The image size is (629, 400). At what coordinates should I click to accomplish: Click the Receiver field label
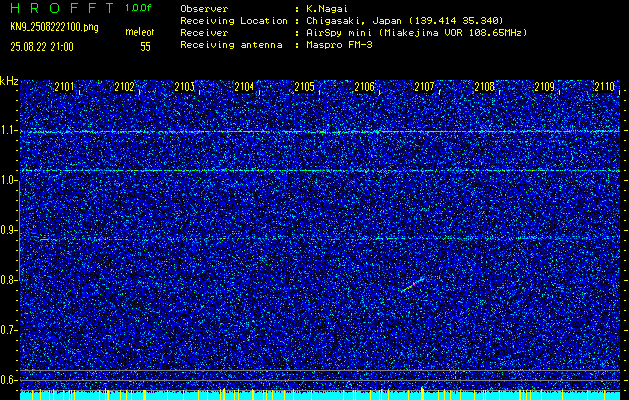[x=204, y=32]
